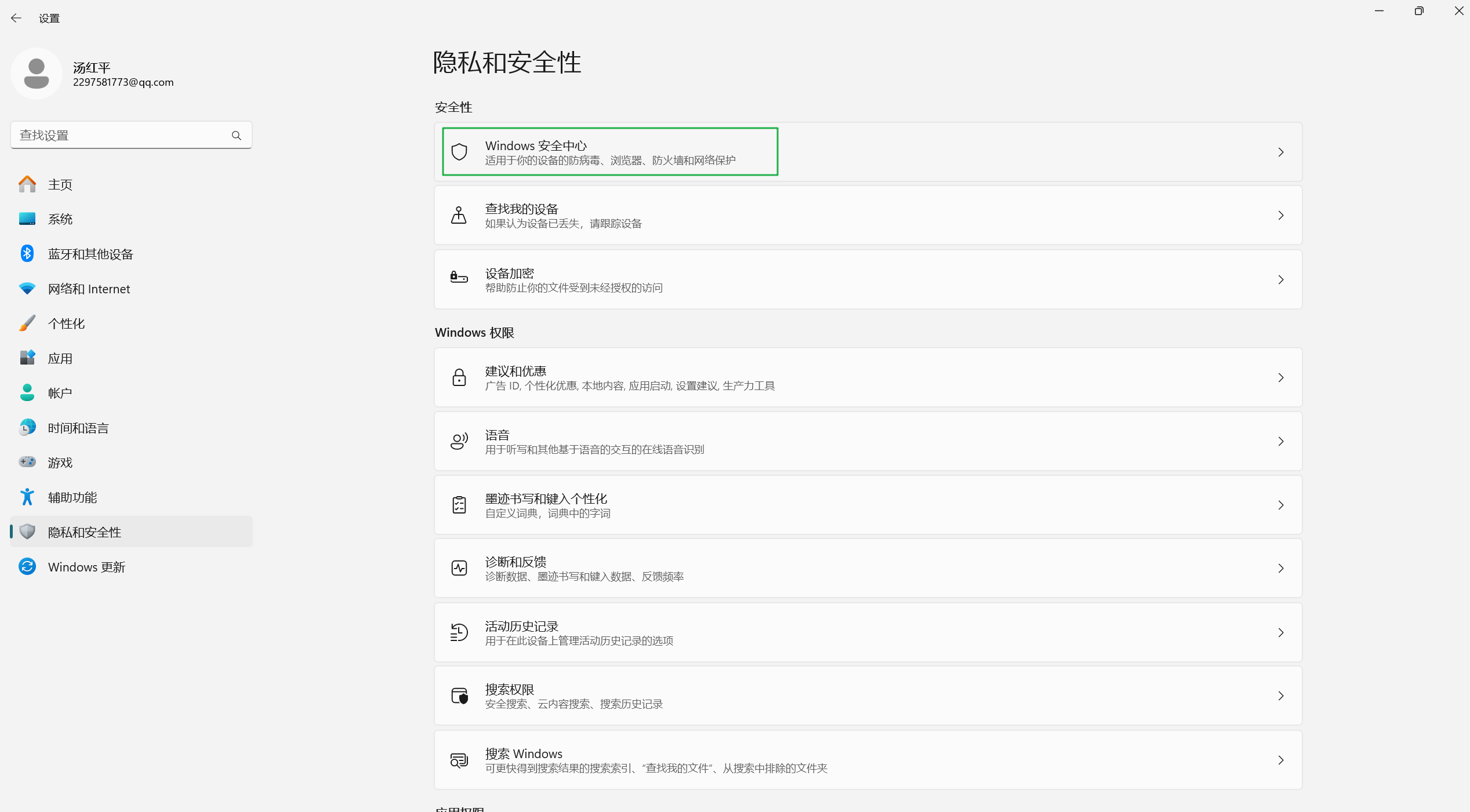
Task: Open 查找我的设备 using its chevron
Action: pos(1281,216)
